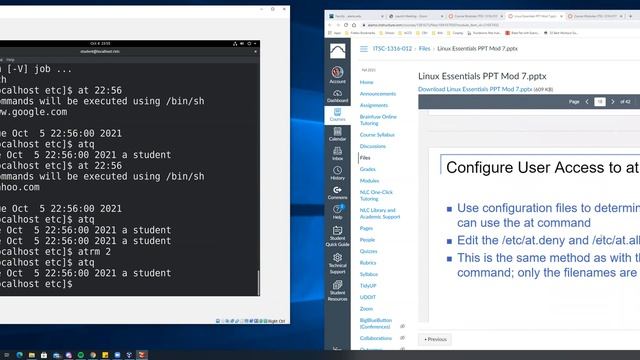The image size is (640, 360).
Task: Open Collaborations in course navigation
Action: tap(376, 338)
